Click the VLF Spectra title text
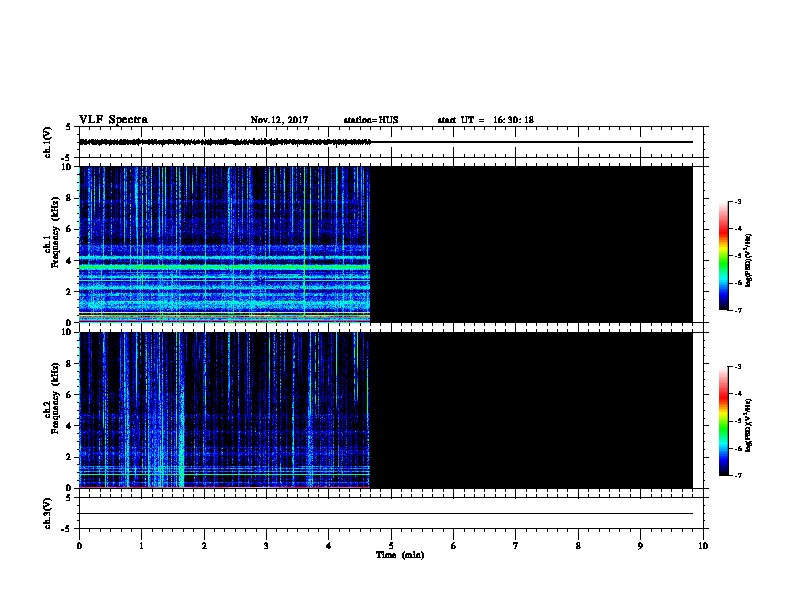Screen dimensions: 792x612 [x=113, y=120]
